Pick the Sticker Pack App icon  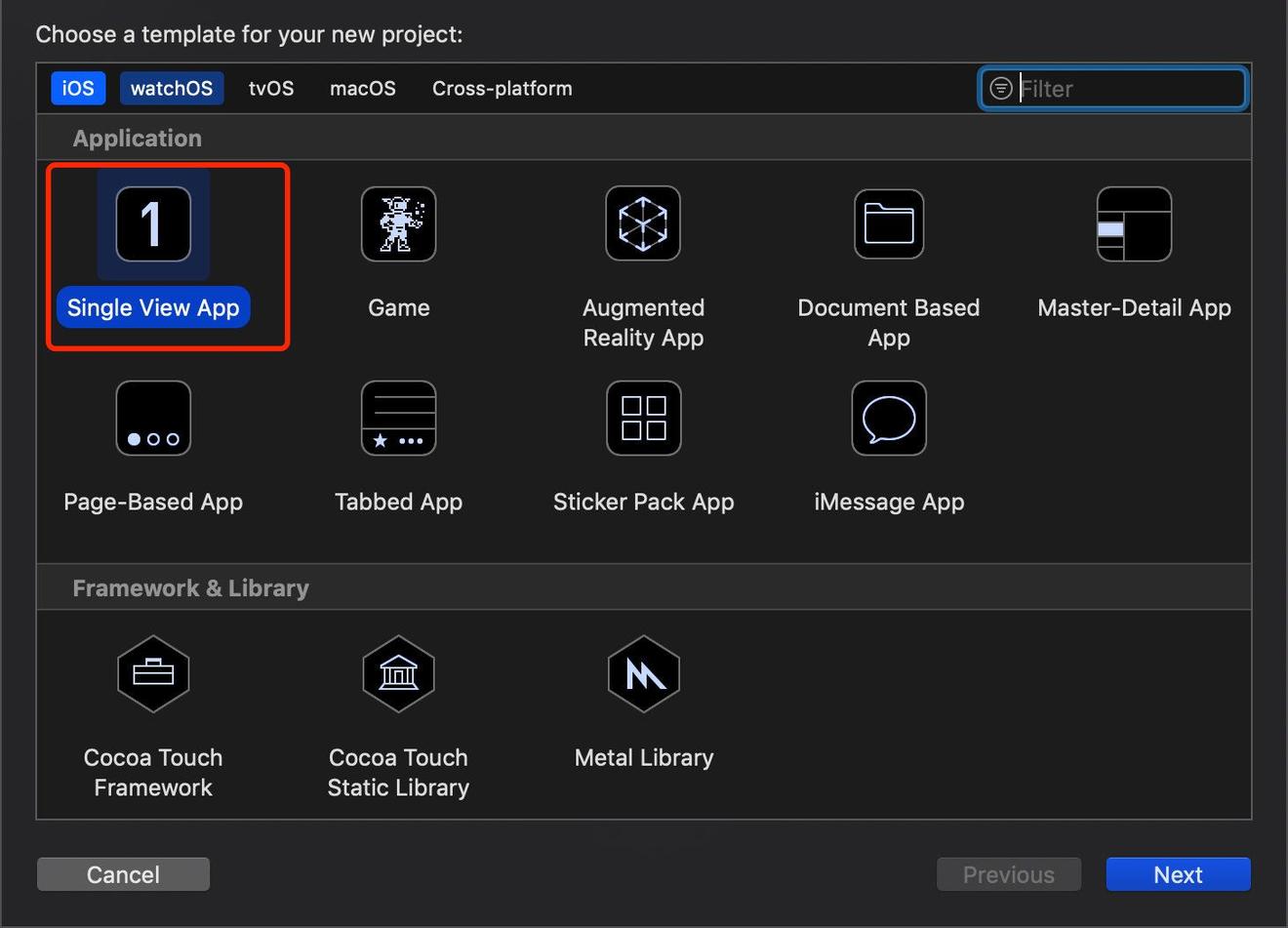click(x=643, y=419)
